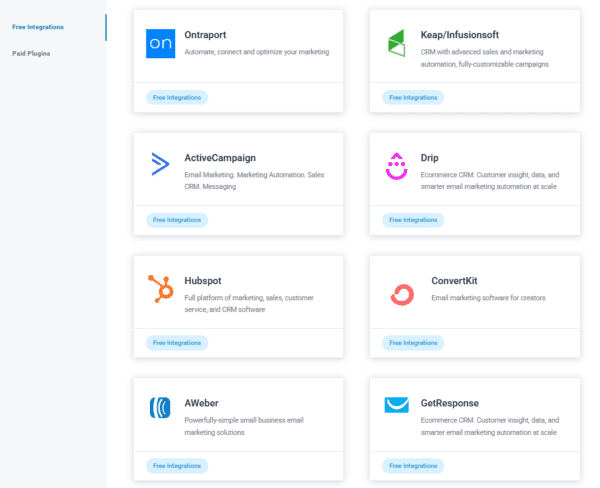This screenshot has width=600, height=488.
Task: Click Free Integrations tag under ConvertKit
Action: coord(413,343)
